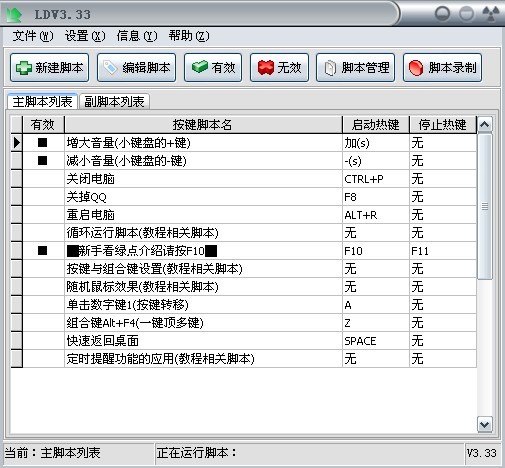Viewport: 505px width, 468px height.
Task: Click the 启动热键 column header
Action: point(376,125)
